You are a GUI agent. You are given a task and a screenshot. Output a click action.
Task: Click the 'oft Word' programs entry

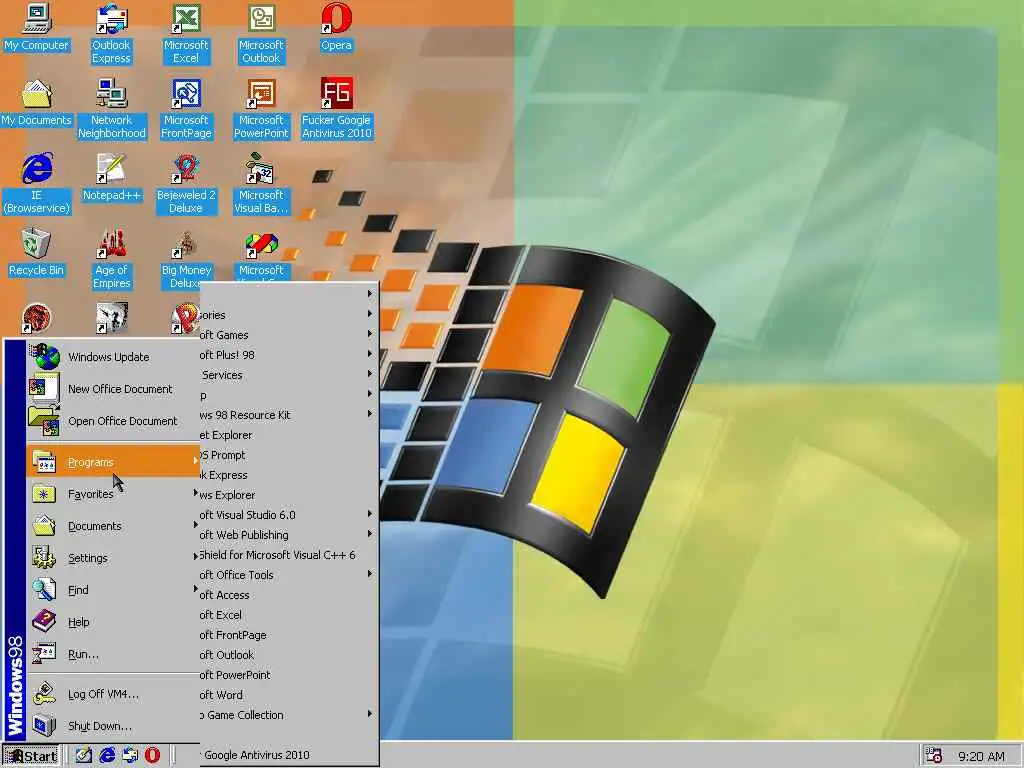pyautogui.click(x=288, y=695)
